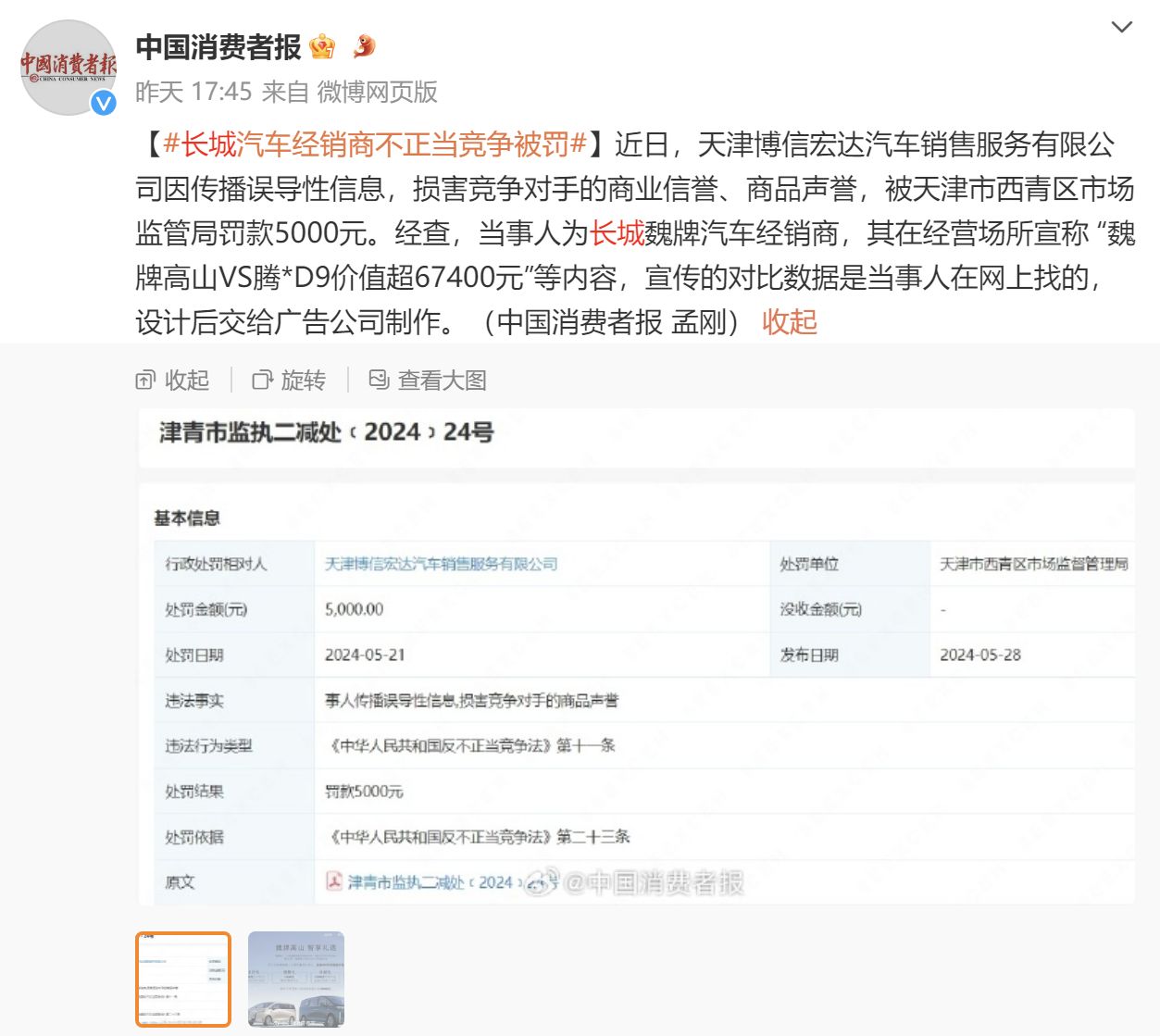The height and width of the screenshot is (1036, 1160).
Task: Open the 中国消费者报 profile avatar
Action: pyautogui.click(x=69, y=68)
